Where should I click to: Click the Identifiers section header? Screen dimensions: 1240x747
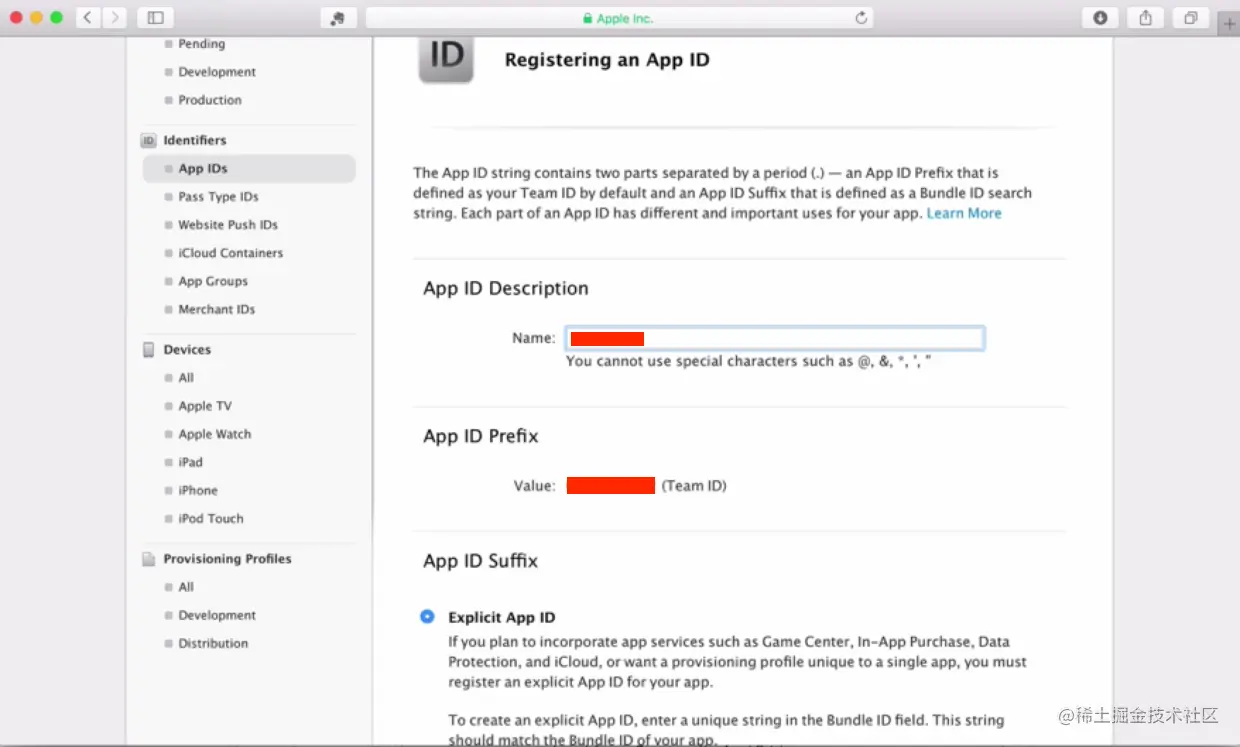coord(195,141)
